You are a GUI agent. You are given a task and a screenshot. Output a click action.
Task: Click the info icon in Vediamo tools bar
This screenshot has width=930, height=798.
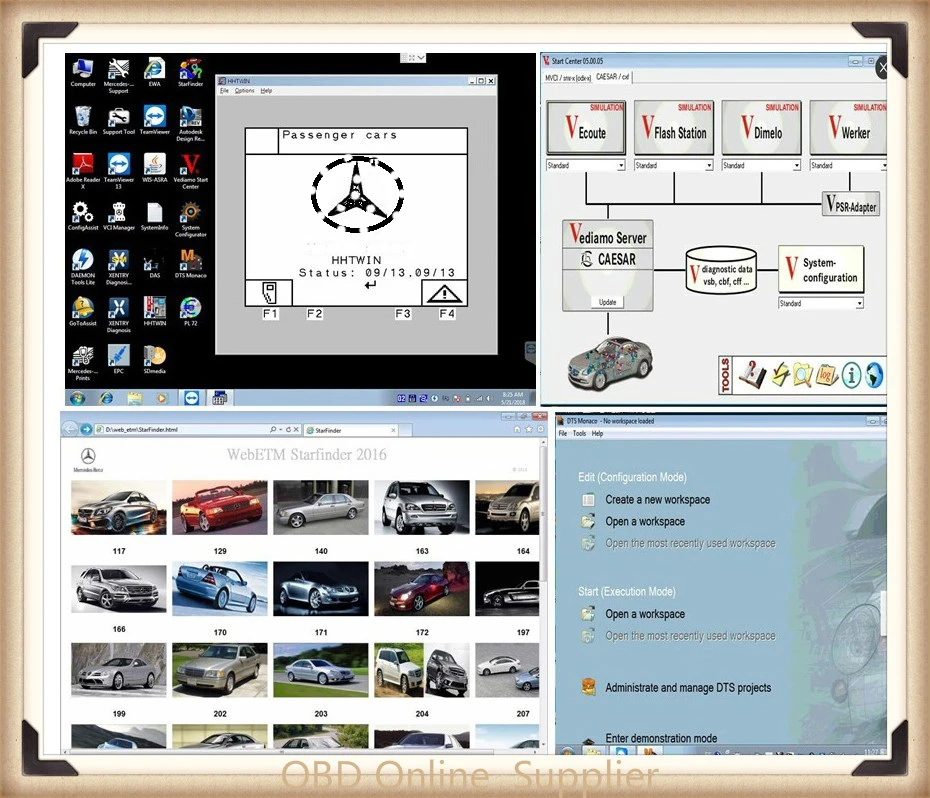coord(851,376)
